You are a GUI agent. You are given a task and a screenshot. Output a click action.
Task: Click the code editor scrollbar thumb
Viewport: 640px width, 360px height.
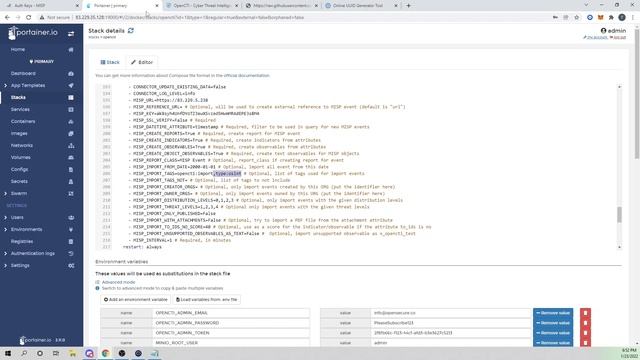[x=619, y=215]
